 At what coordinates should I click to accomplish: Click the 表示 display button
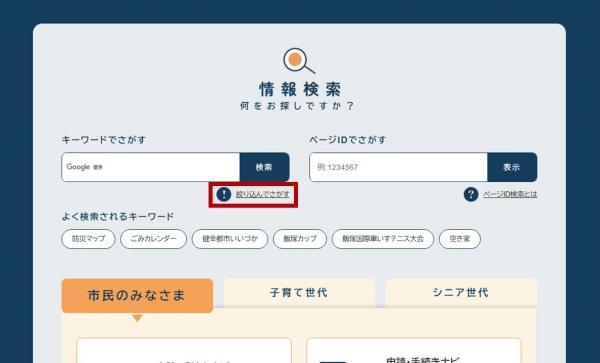coord(512,167)
